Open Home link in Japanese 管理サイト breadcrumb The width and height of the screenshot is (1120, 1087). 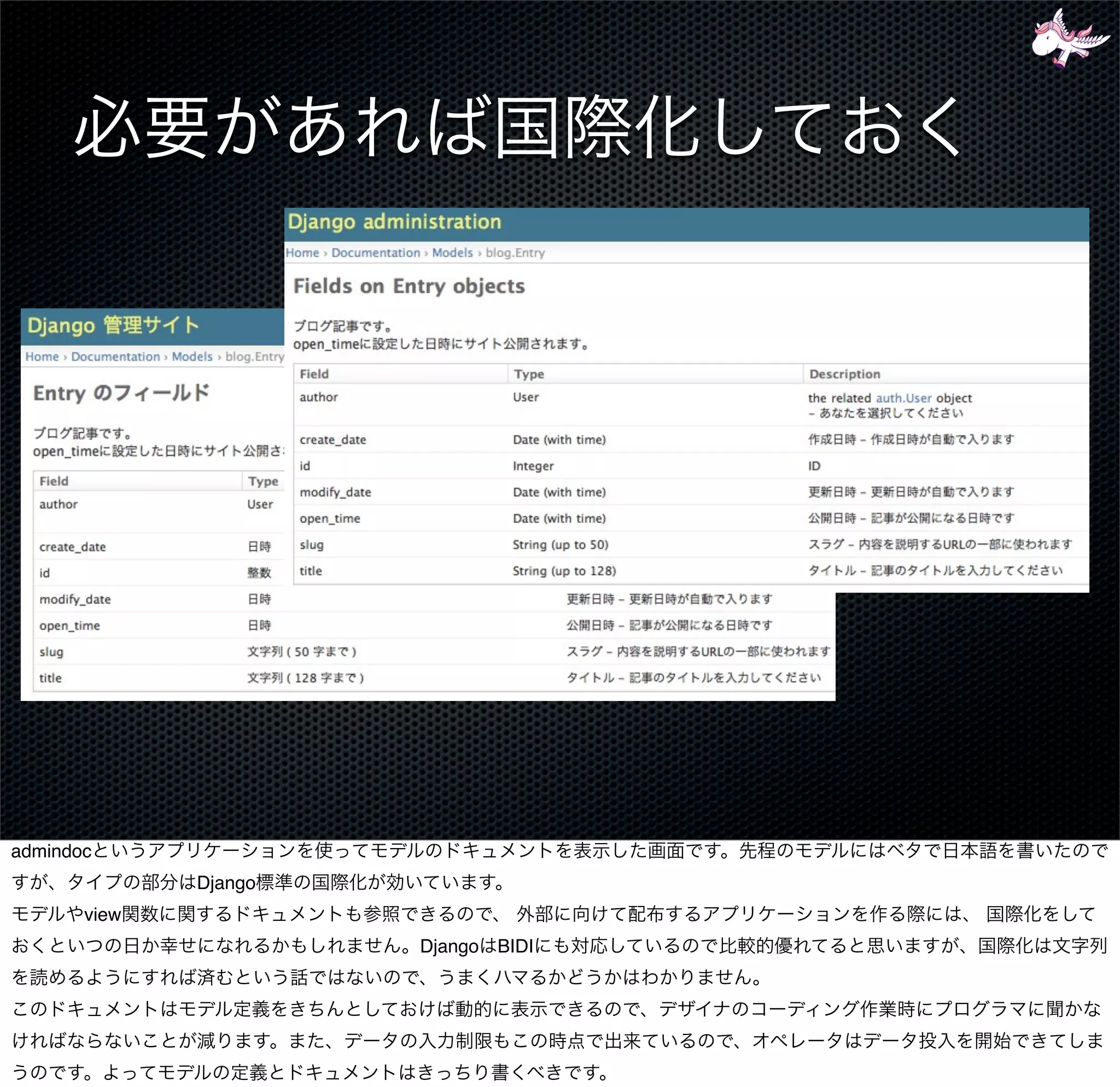coord(42,357)
